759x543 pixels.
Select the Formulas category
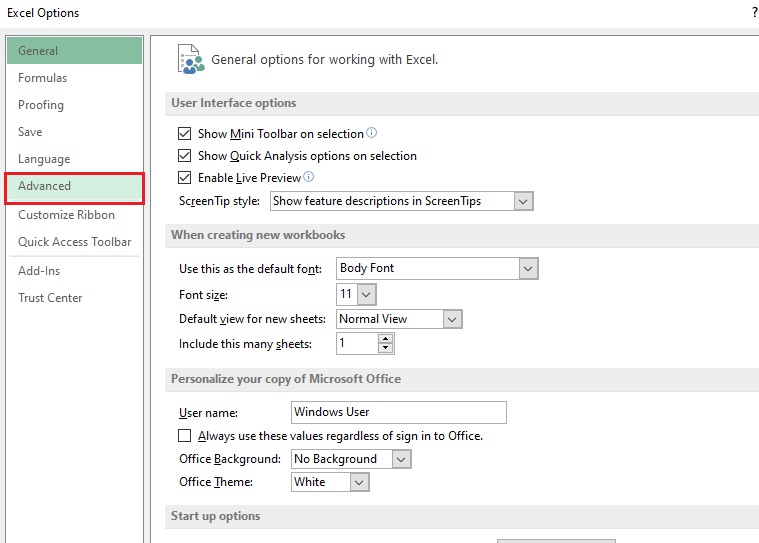75,77
